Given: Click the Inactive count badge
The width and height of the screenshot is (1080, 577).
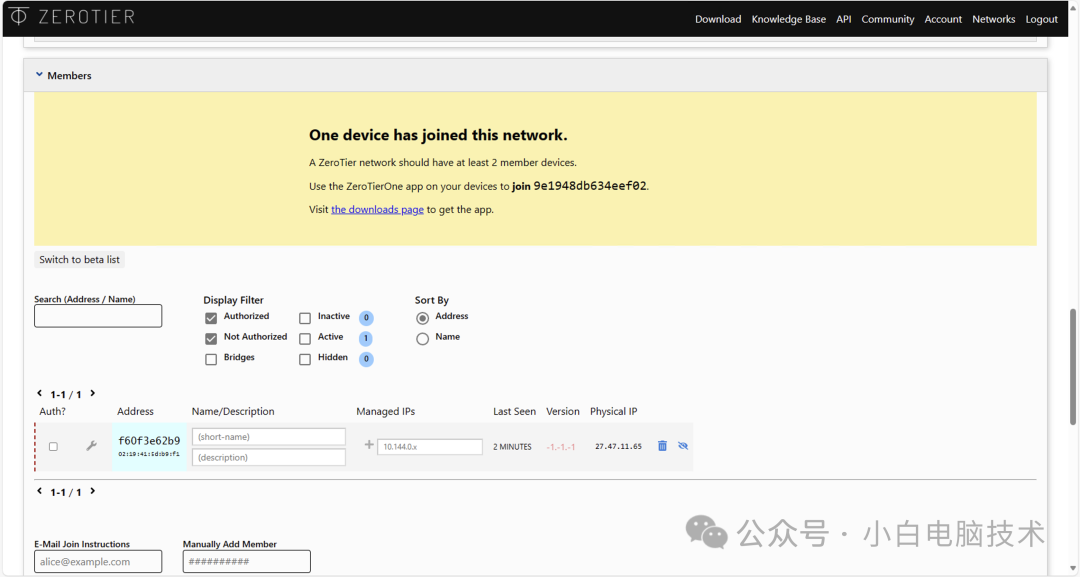Looking at the screenshot, I should [x=366, y=318].
